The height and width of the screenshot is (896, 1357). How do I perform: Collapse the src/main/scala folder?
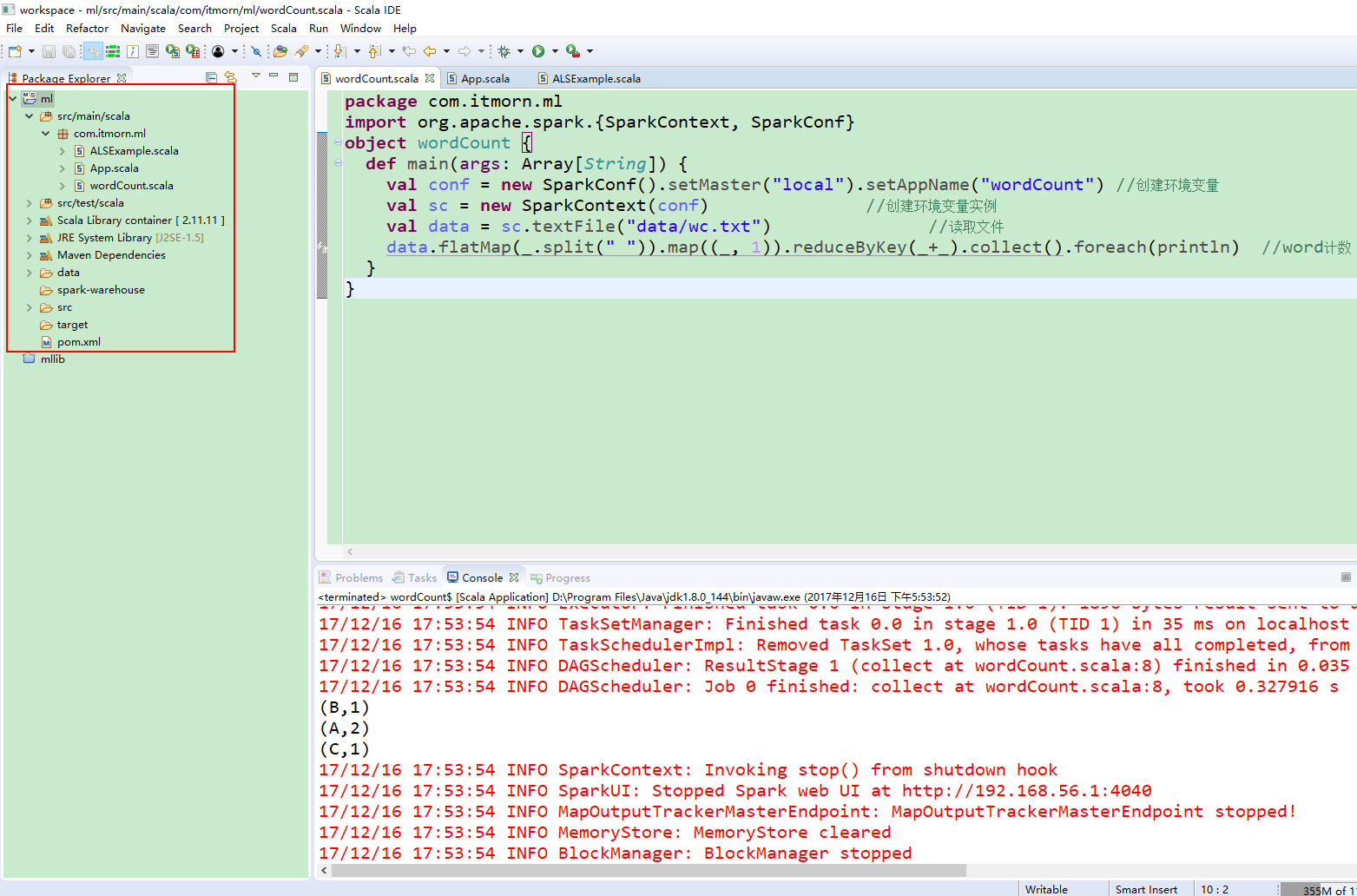[x=30, y=116]
